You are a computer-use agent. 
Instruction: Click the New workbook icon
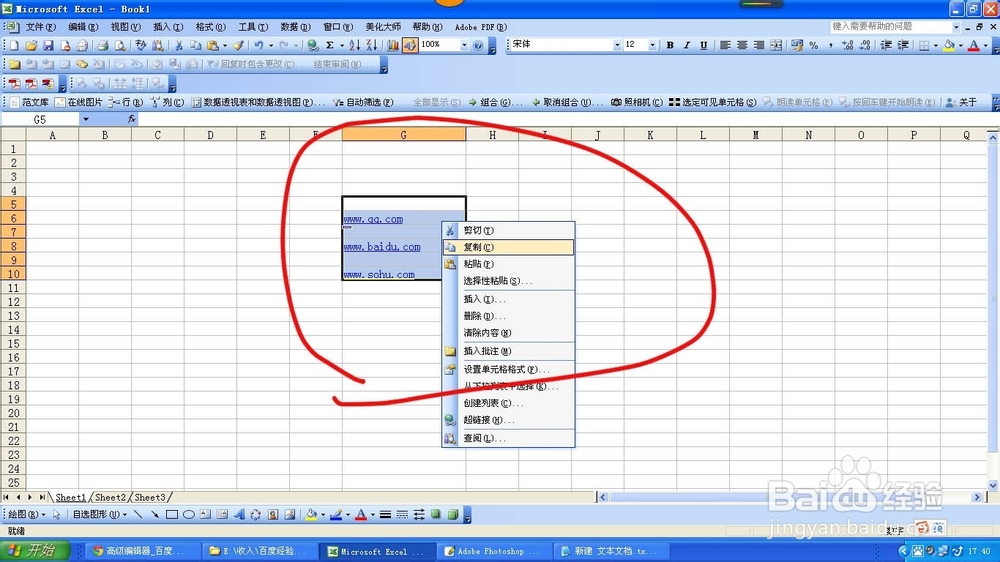pos(14,45)
